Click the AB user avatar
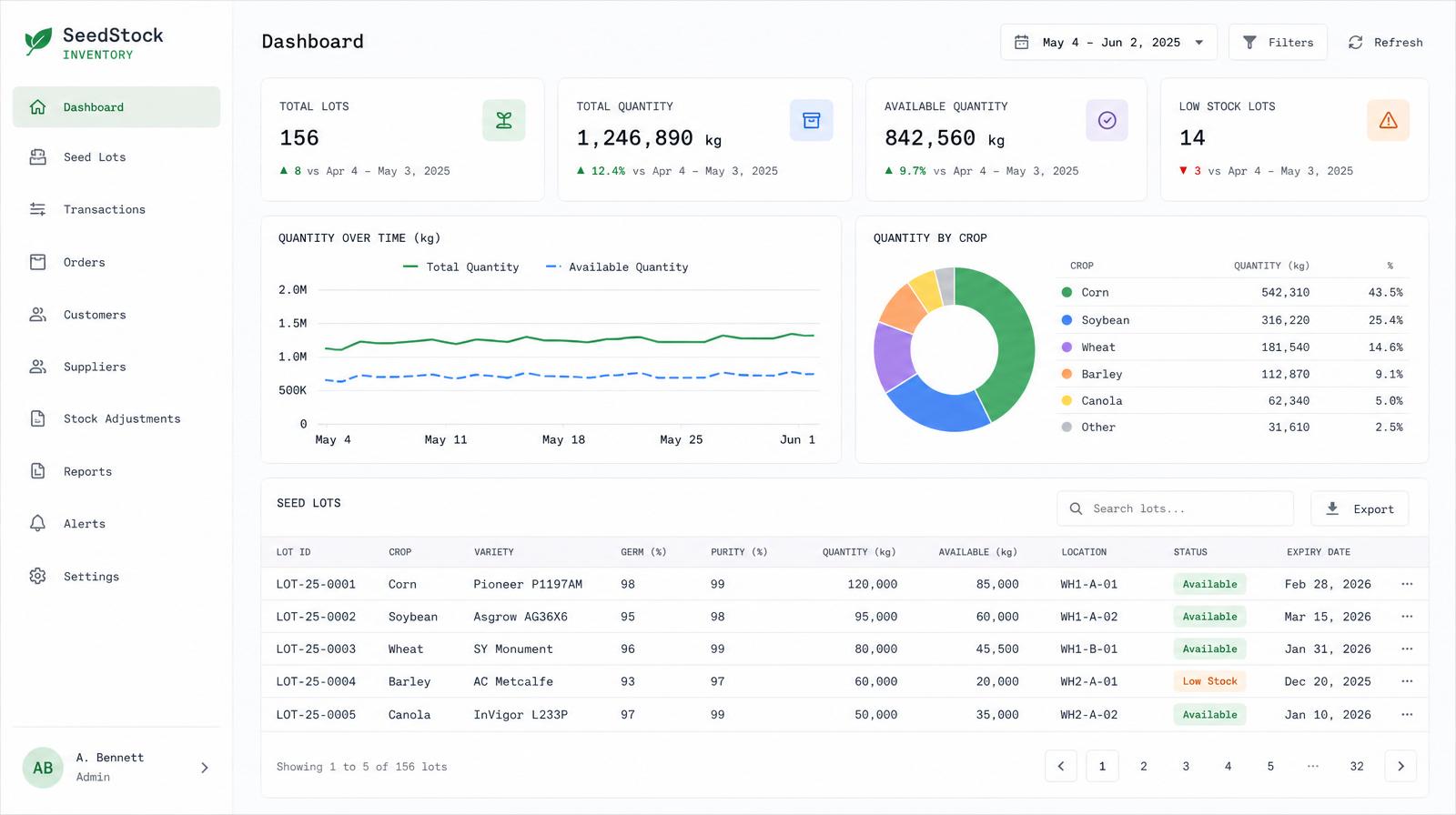1456x815 pixels. [43, 768]
